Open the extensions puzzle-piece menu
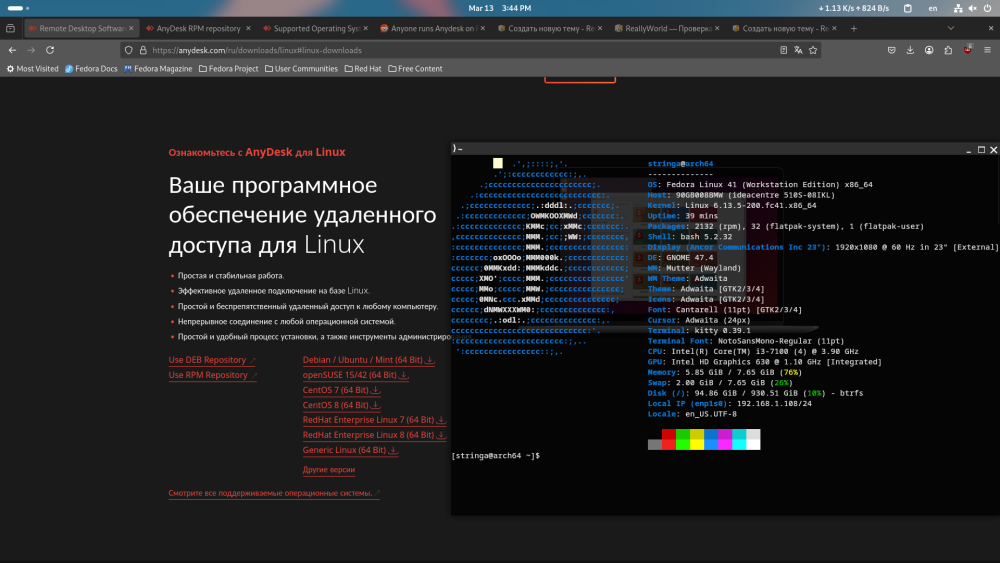The image size is (1000, 563). pyautogui.click(x=948, y=50)
